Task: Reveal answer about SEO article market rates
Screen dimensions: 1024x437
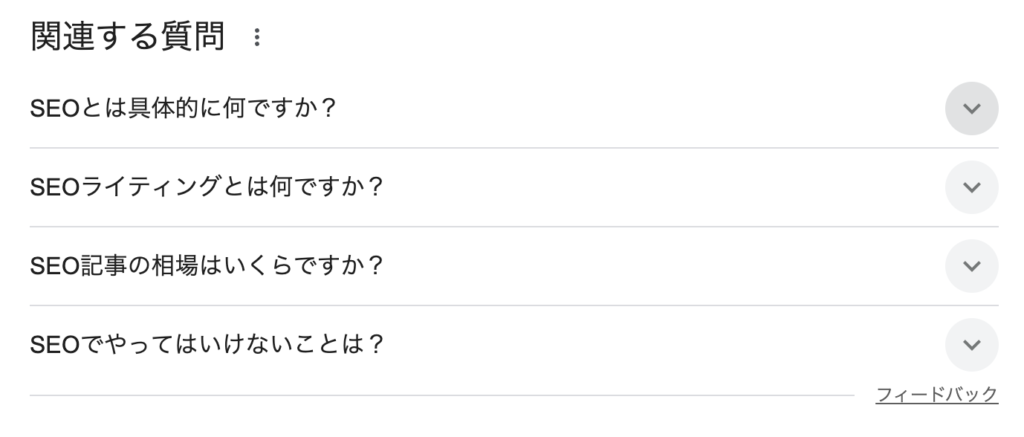Action: [x=971, y=266]
